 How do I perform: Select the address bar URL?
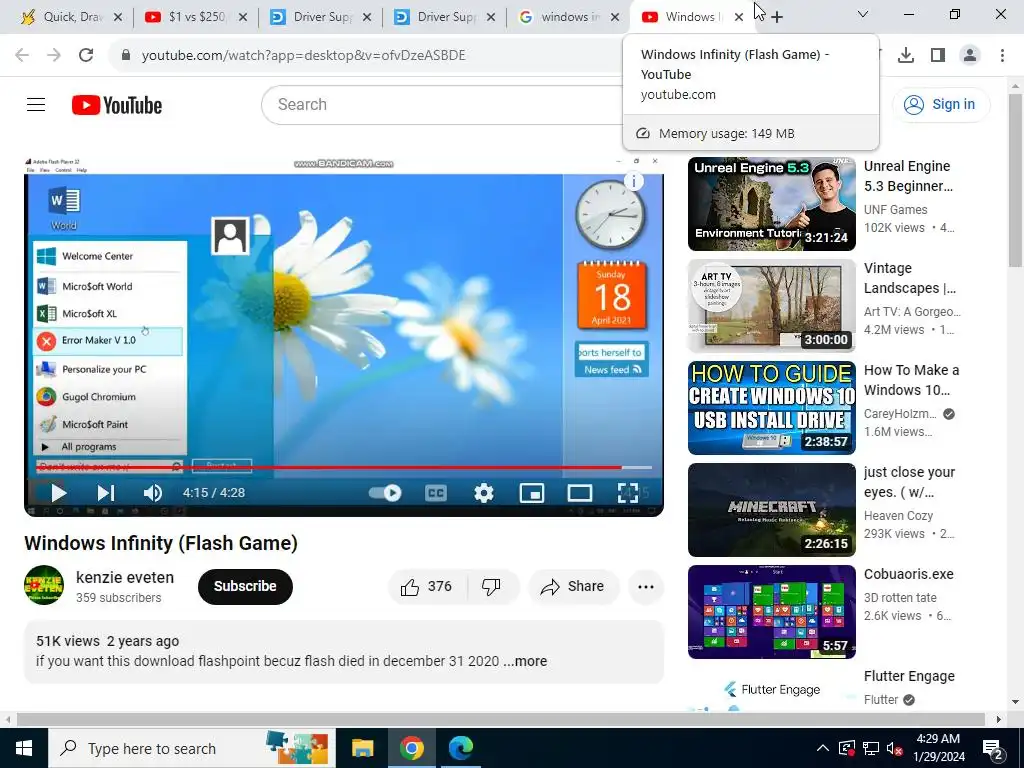click(304, 56)
